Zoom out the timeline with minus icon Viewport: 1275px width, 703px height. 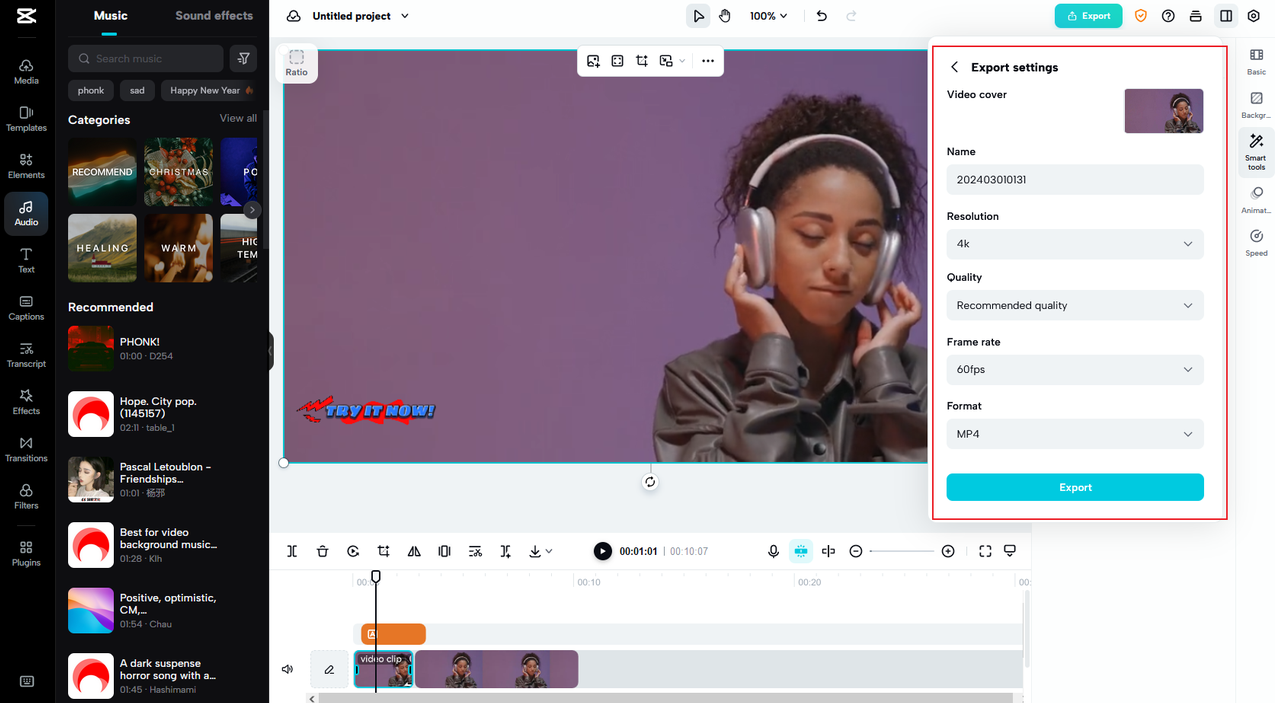856,551
